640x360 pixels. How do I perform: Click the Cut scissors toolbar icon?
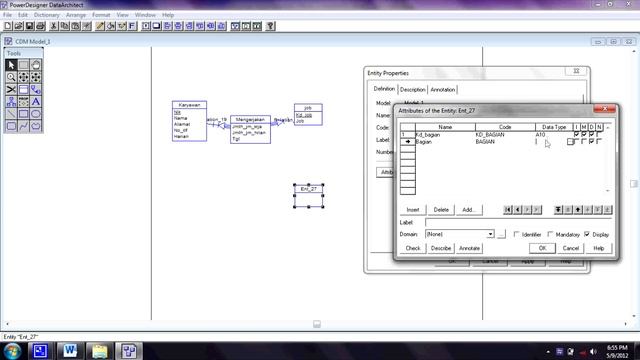pyautogui.click(x=53, y=26)
